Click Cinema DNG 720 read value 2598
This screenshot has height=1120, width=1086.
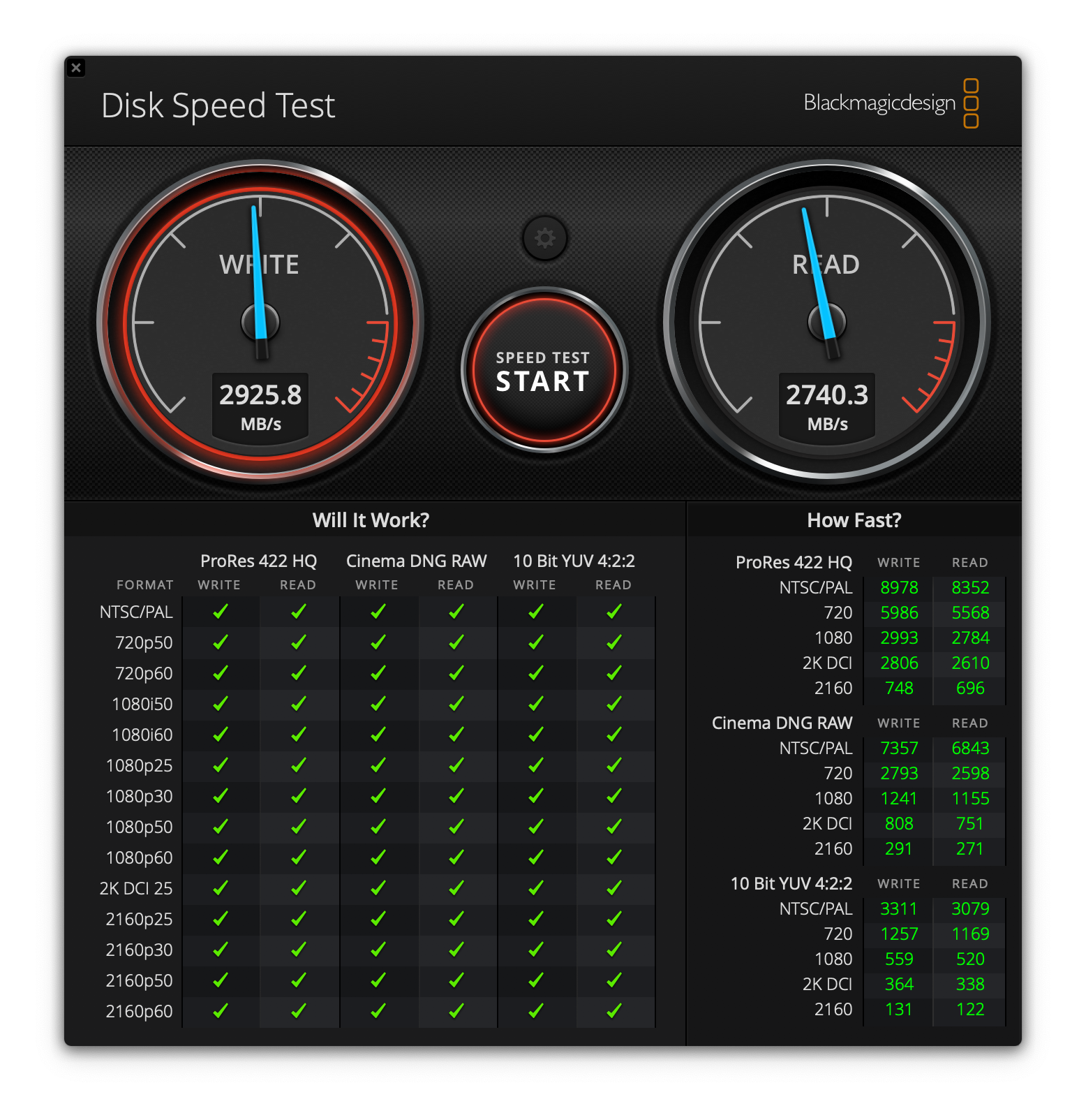(970, 774)
